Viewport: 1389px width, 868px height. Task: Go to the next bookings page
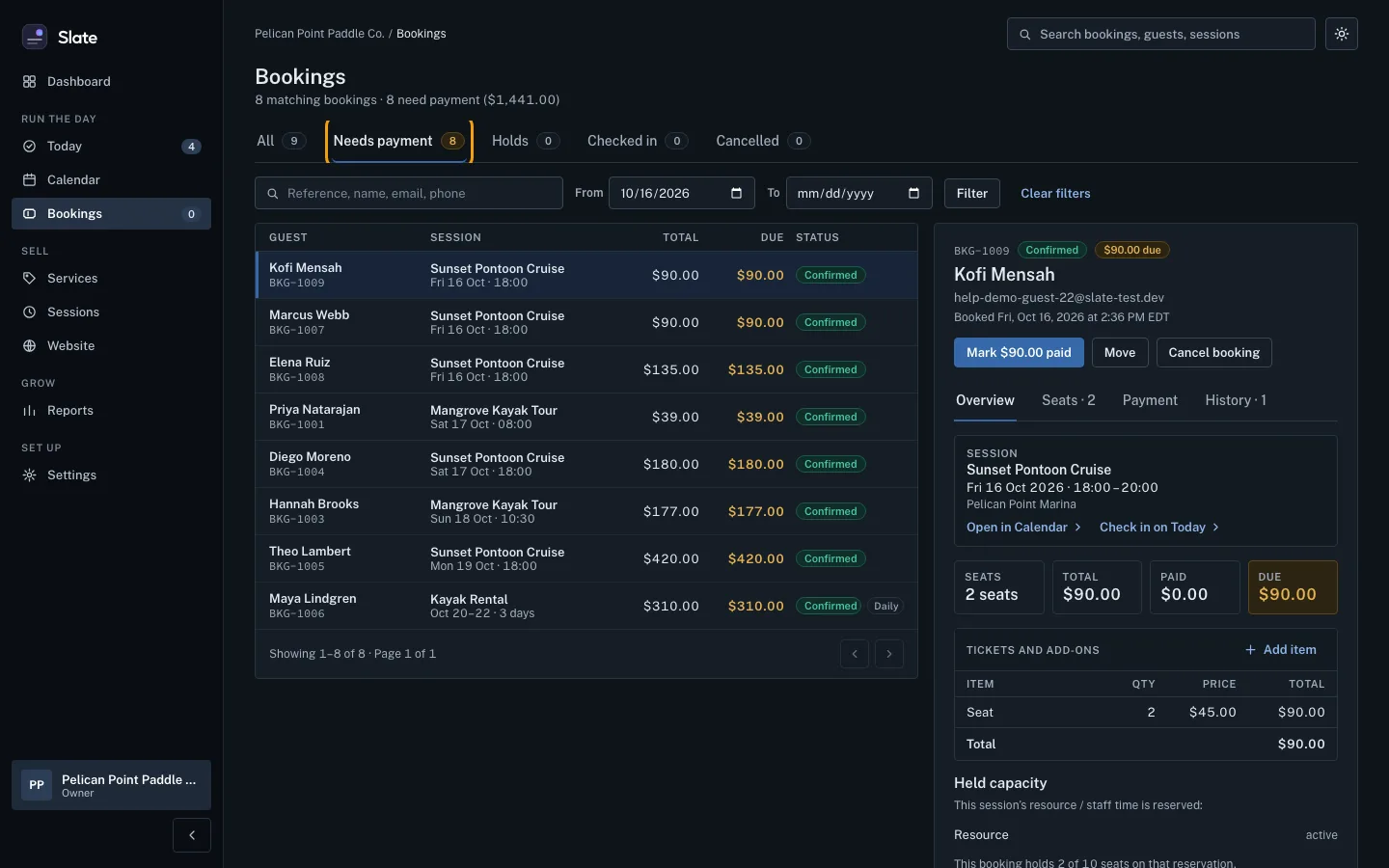tap(889, 654)
